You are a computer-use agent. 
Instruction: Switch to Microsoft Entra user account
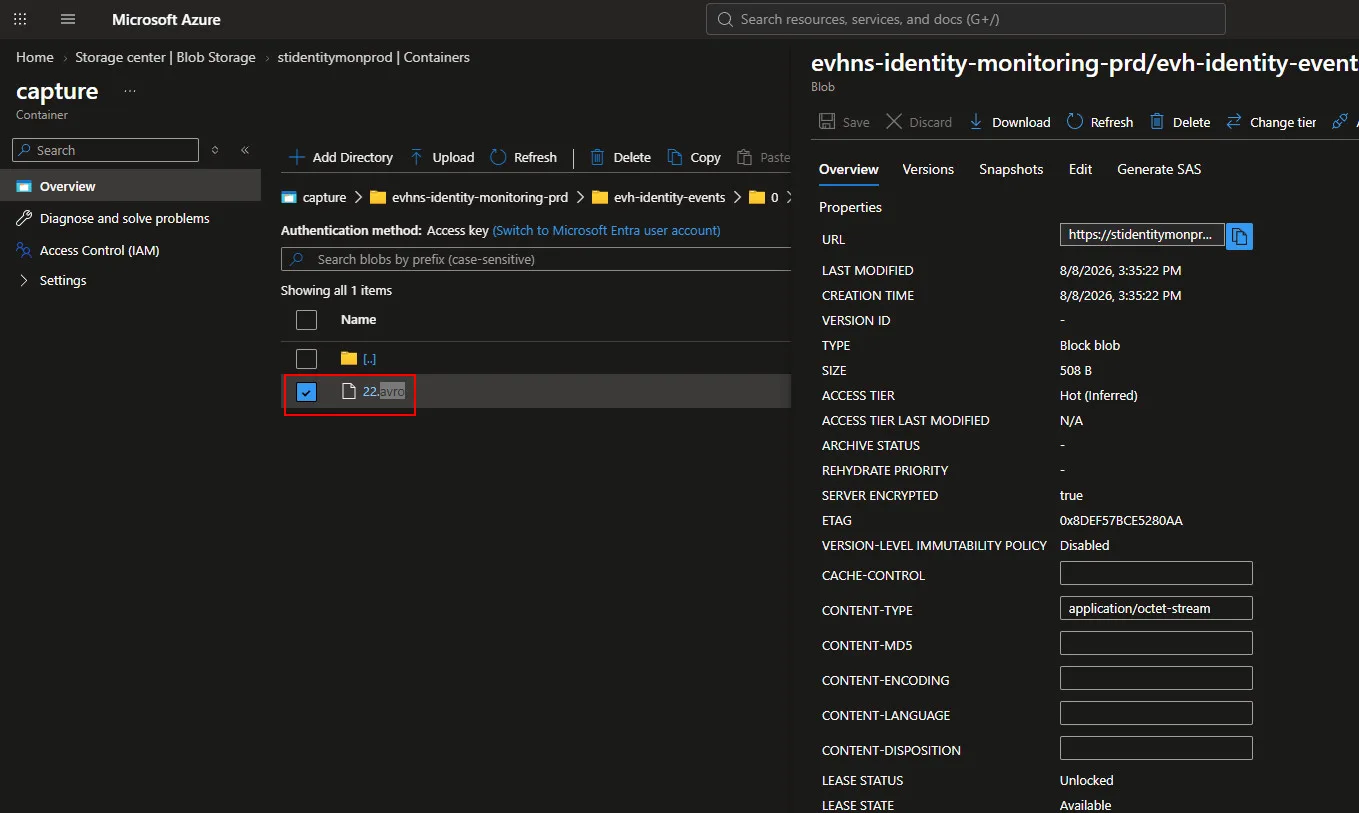pyautogui.click(x=606, y=230)
